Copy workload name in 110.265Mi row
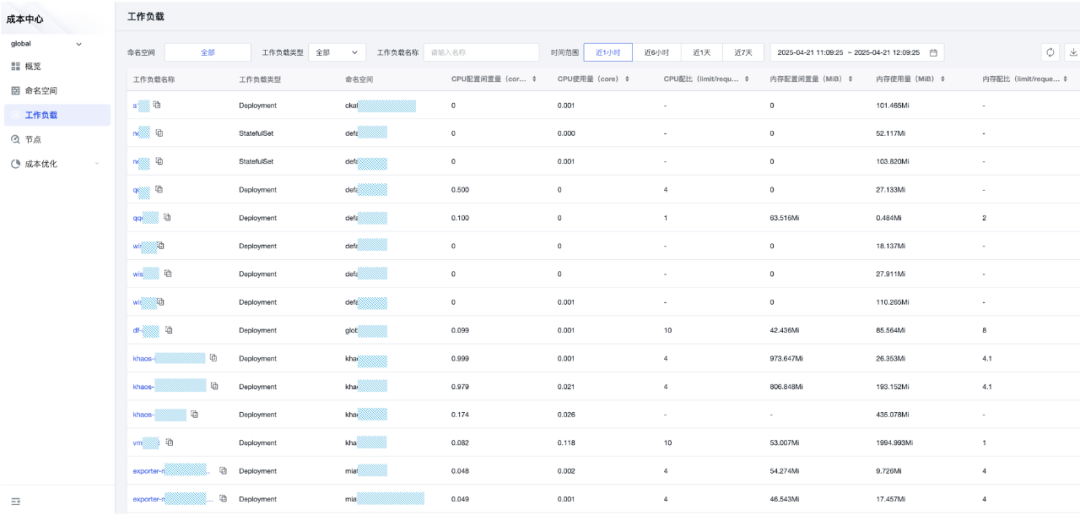1080x521 pixels. (160, 302)
